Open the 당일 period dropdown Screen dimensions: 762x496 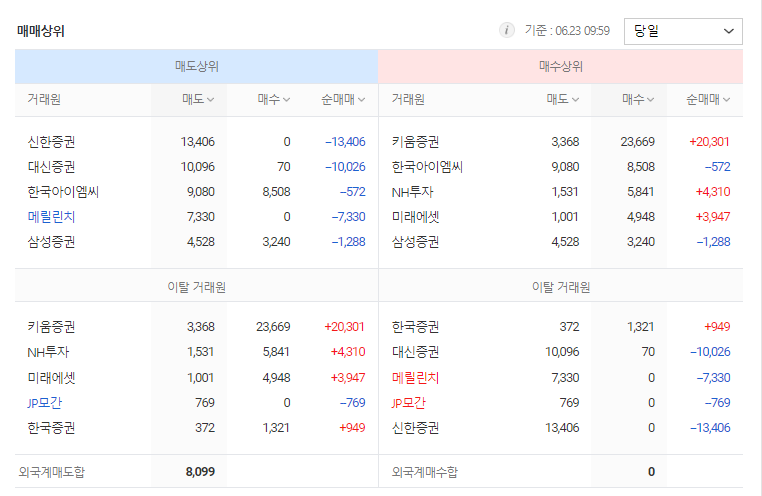pyautogui.click(x=683, y=32)
